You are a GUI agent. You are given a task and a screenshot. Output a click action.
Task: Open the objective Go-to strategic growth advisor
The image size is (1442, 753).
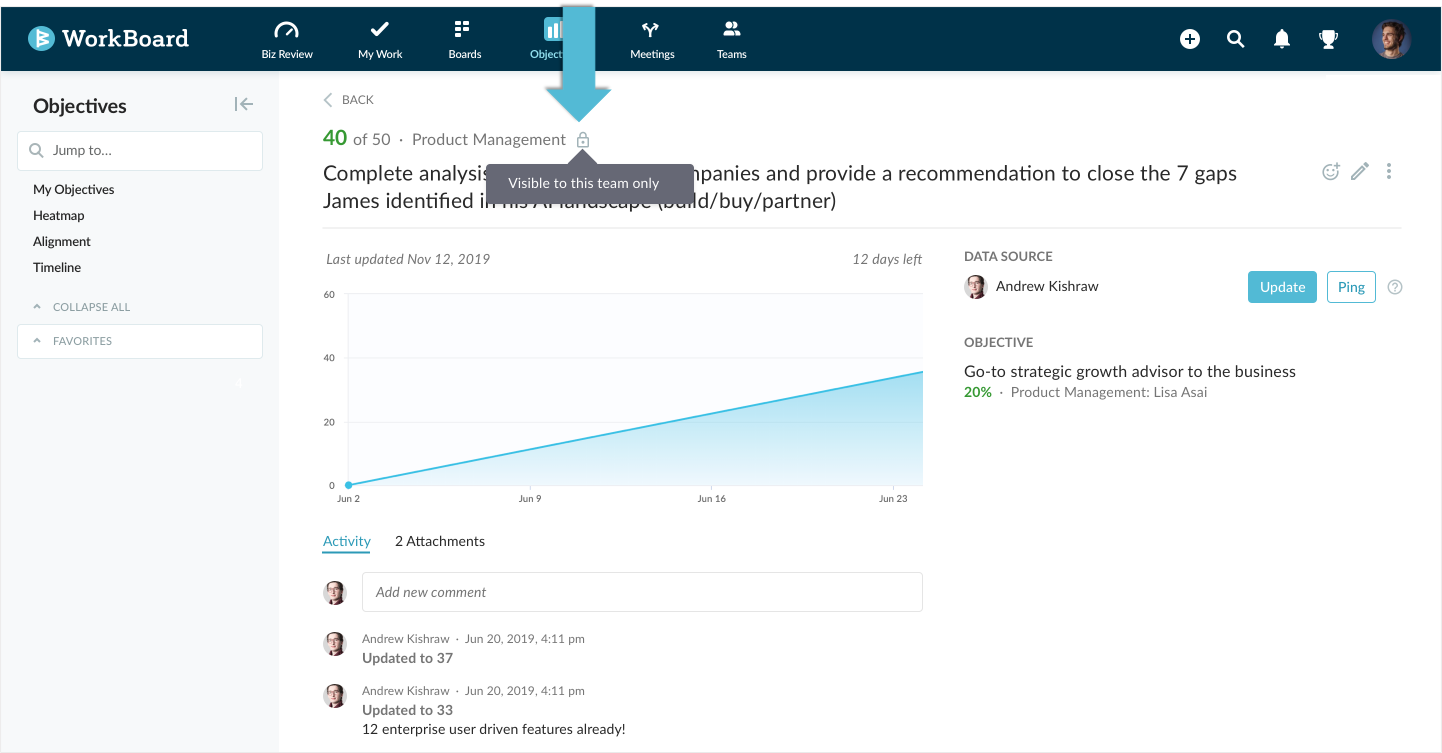point(1130,371)
